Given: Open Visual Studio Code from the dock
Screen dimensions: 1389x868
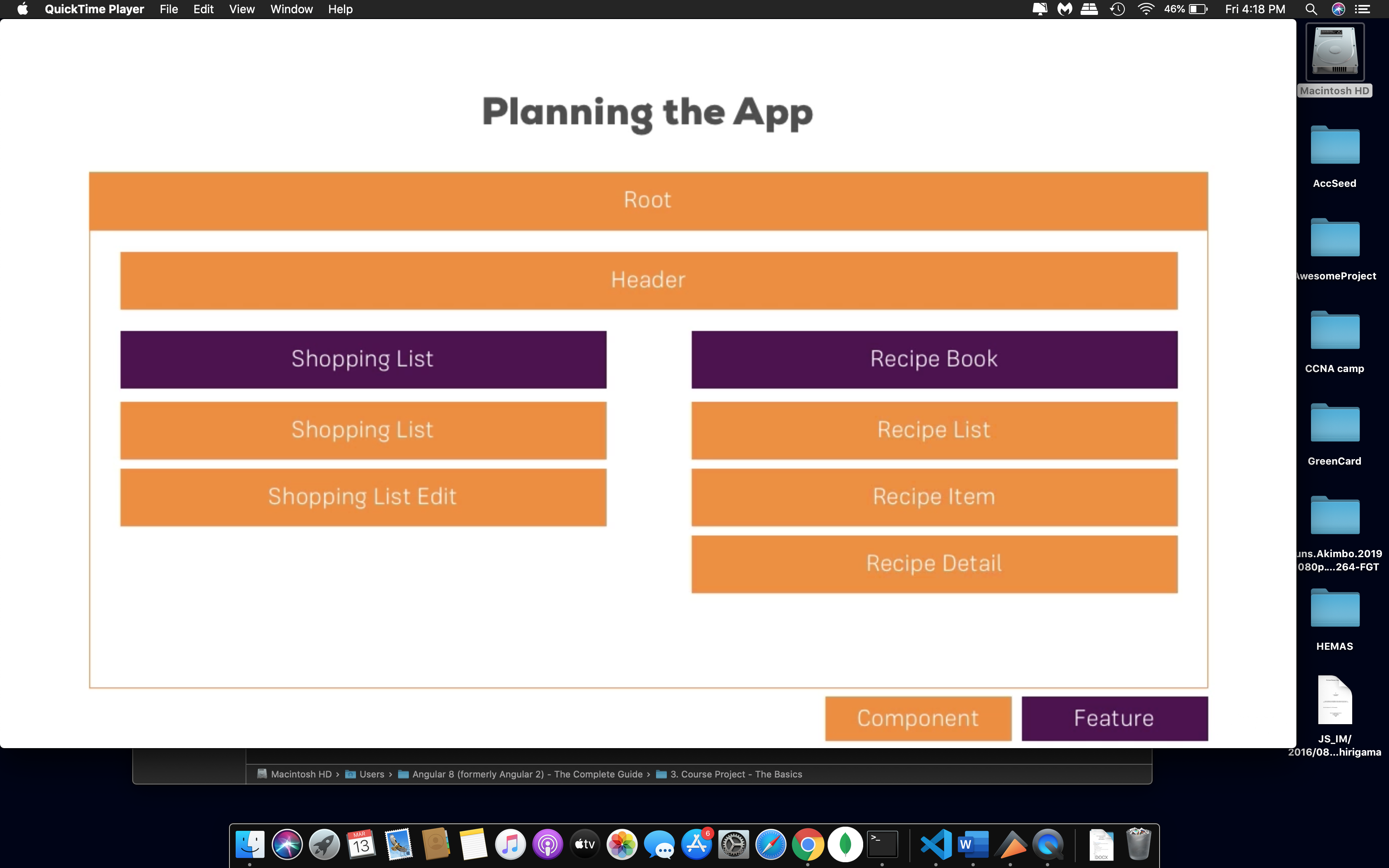Looking at the screenshot, I should tap(936, 844).
